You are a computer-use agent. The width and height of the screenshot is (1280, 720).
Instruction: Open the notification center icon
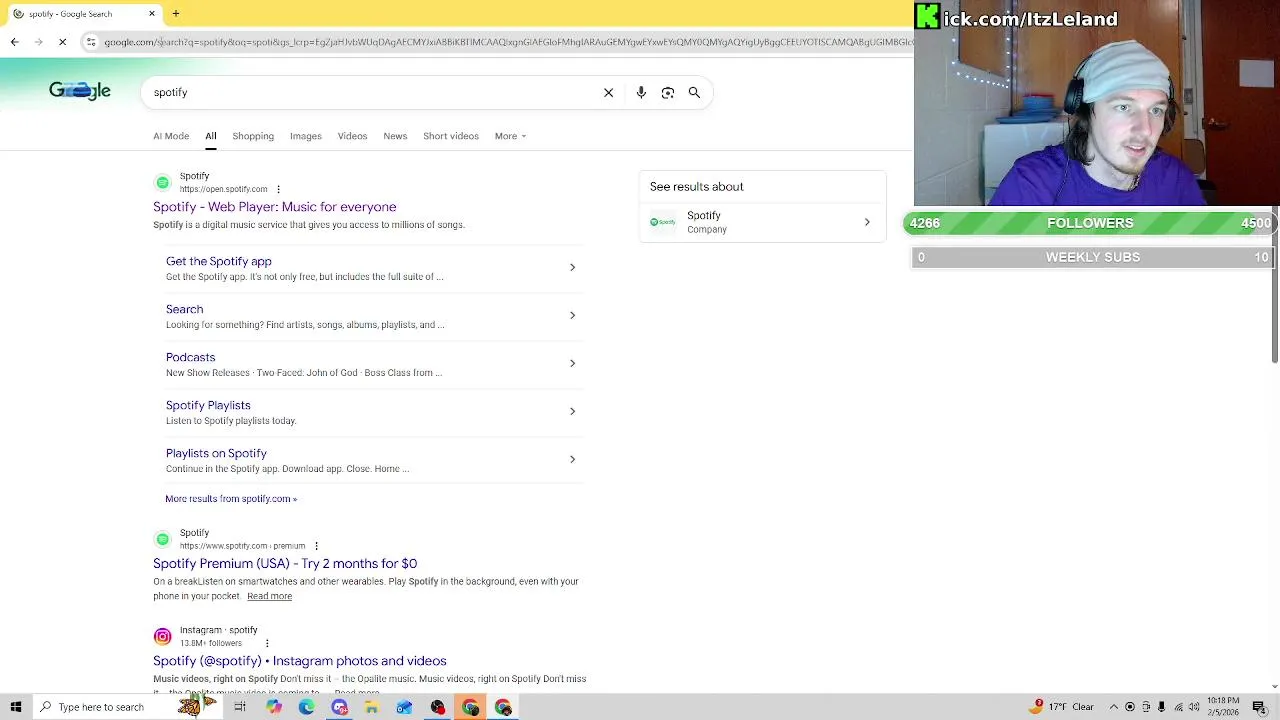[x=1259, y=707]
